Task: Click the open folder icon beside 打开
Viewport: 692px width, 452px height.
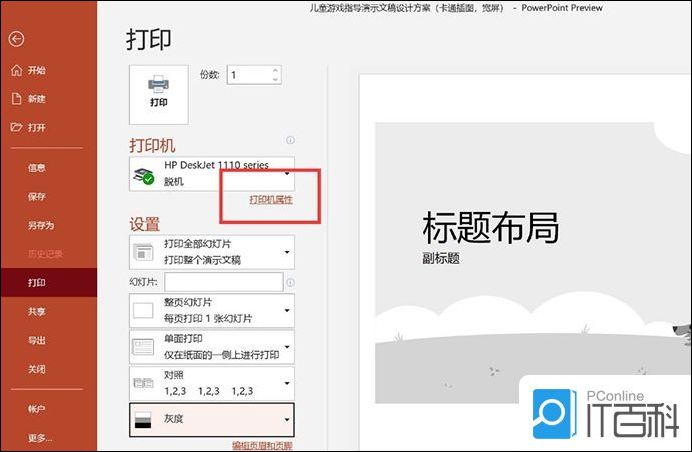Action: [x=16, y=127]
